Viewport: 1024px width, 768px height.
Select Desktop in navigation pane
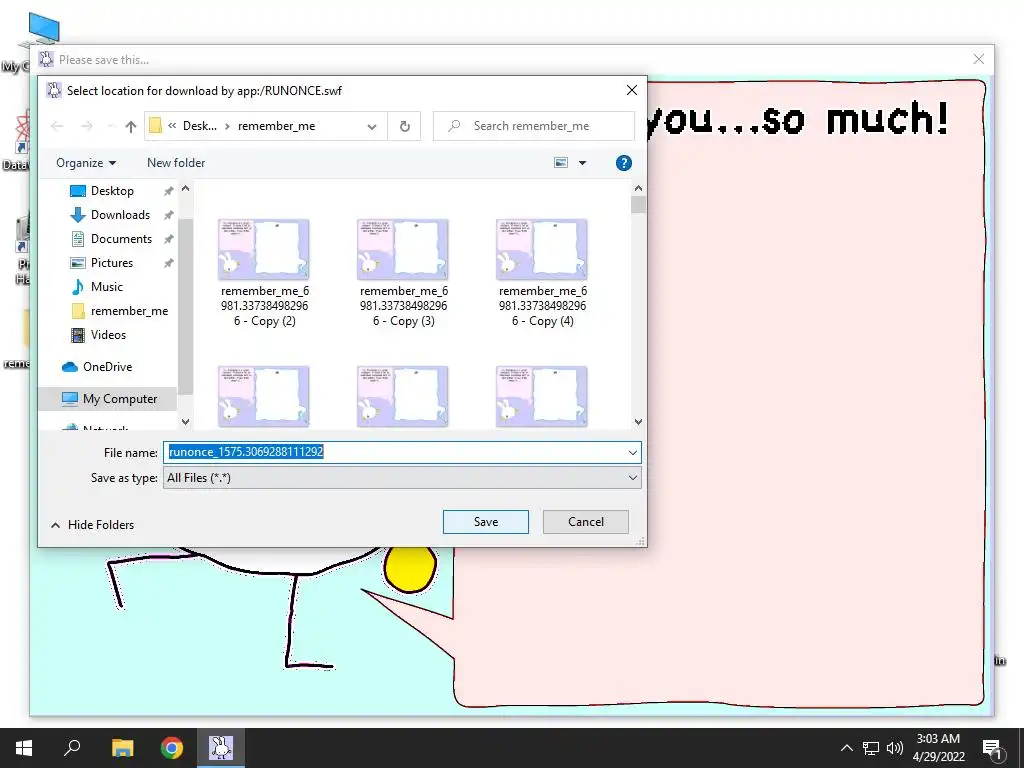tap(112, 191)
